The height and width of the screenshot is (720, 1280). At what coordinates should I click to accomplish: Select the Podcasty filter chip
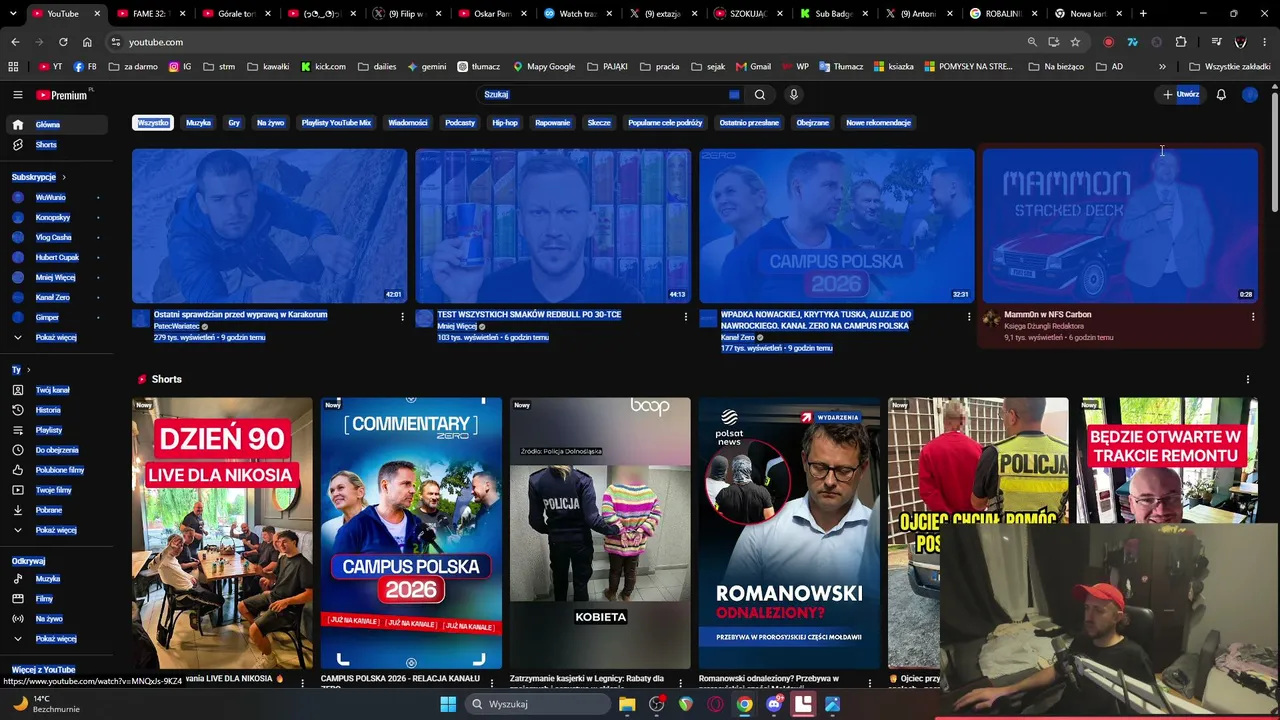point(460,123)
